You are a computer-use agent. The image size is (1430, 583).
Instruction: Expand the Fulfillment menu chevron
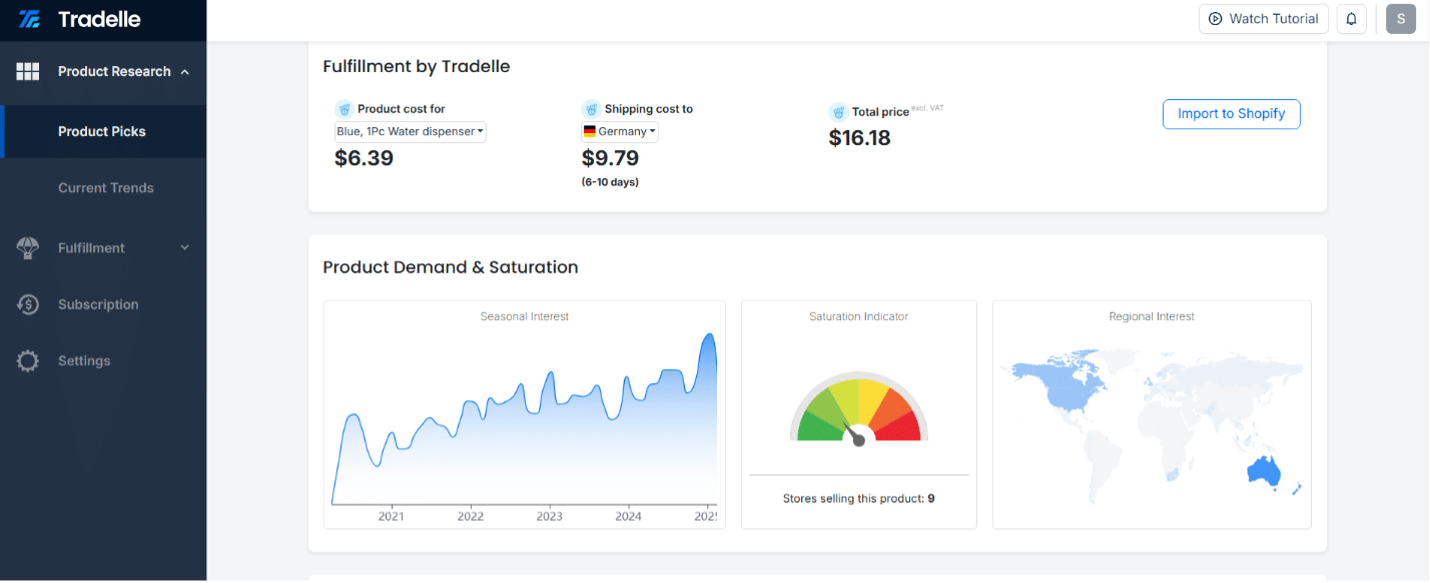tap(185, 248)
